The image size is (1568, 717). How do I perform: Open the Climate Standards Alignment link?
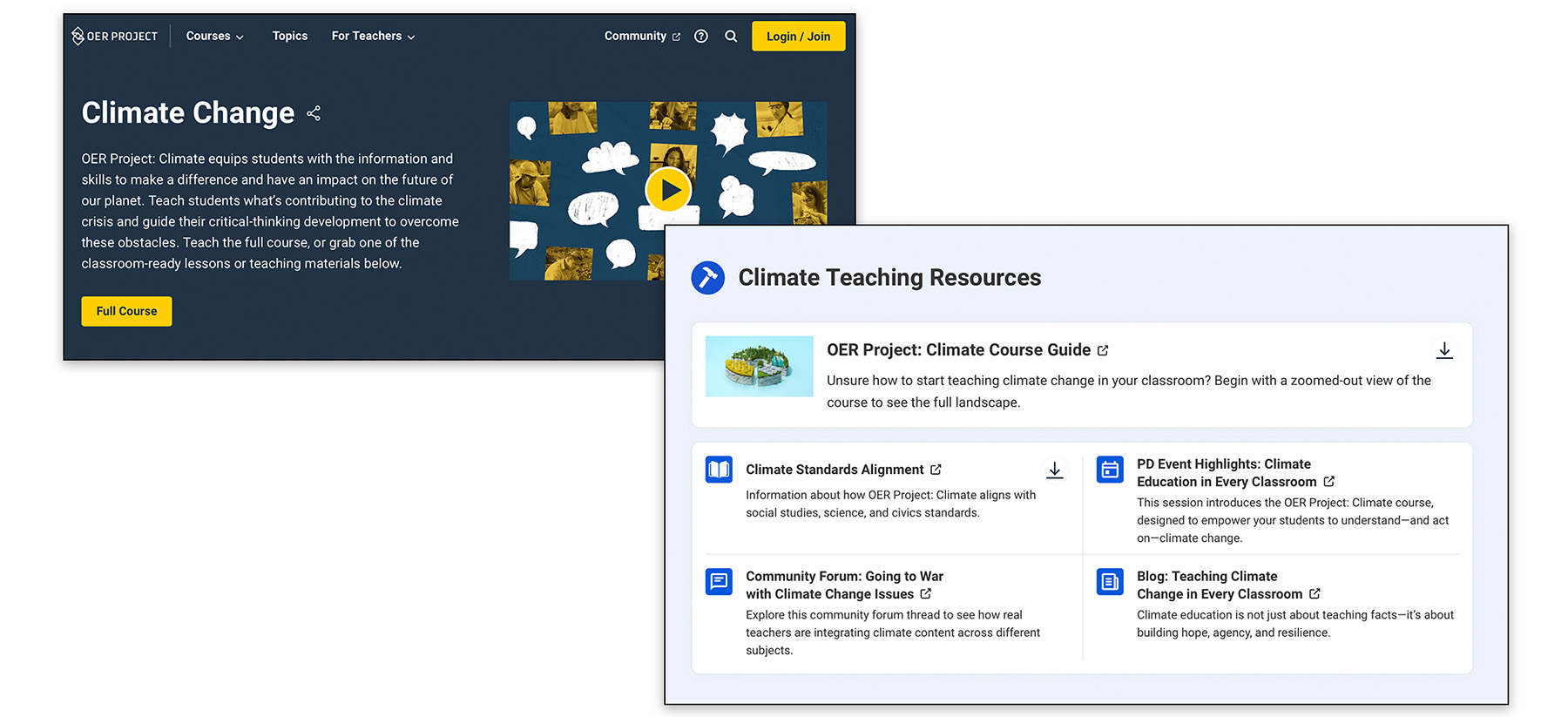click(x=835, y=470)
